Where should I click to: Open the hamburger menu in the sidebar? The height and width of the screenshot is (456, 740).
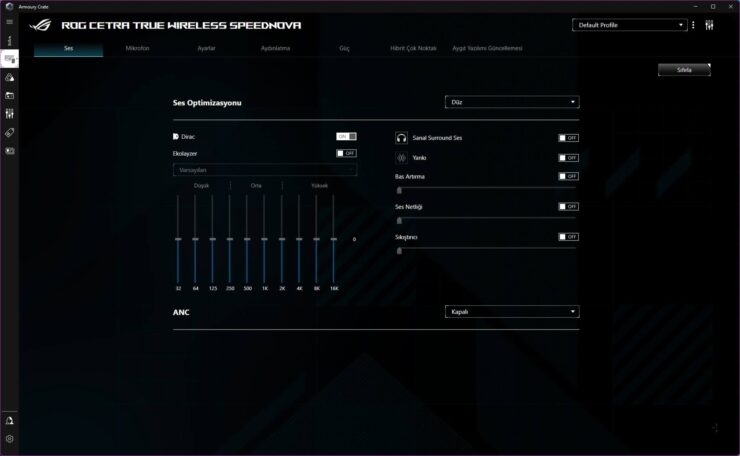point(9,22)
